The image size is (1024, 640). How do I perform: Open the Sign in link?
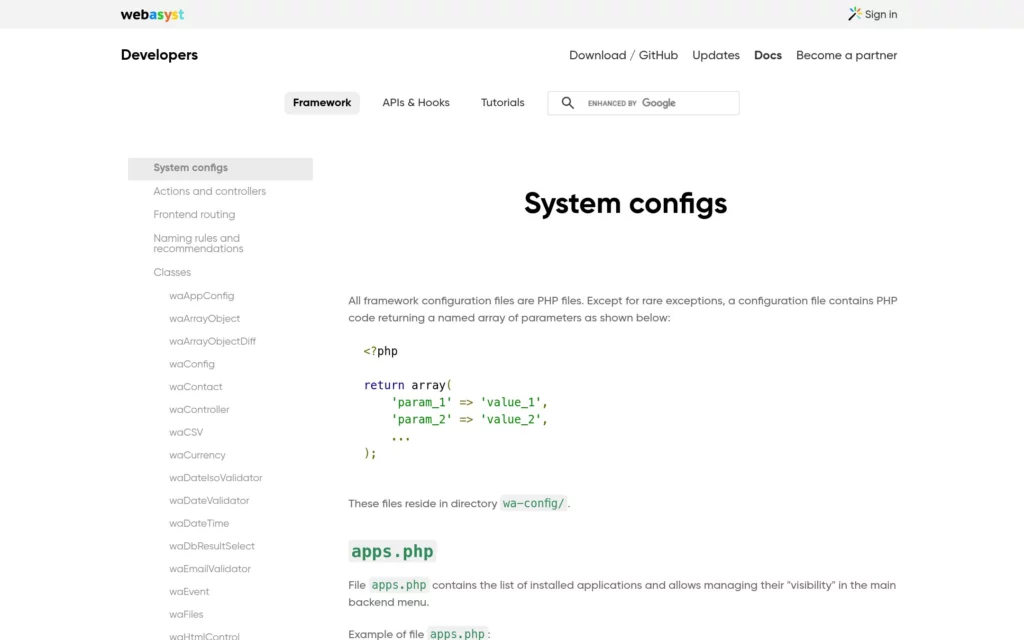[880, 14]
